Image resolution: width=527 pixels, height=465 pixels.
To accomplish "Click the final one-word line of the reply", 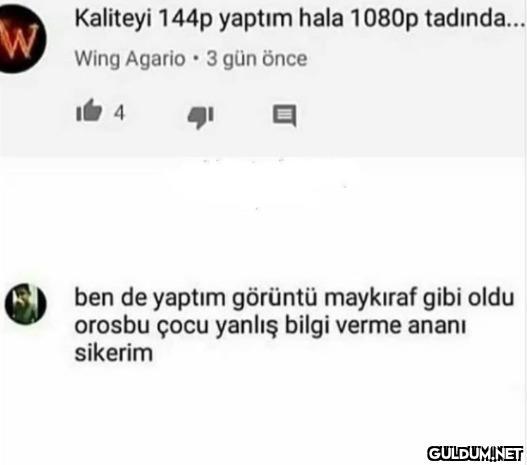I will point(114,353).
